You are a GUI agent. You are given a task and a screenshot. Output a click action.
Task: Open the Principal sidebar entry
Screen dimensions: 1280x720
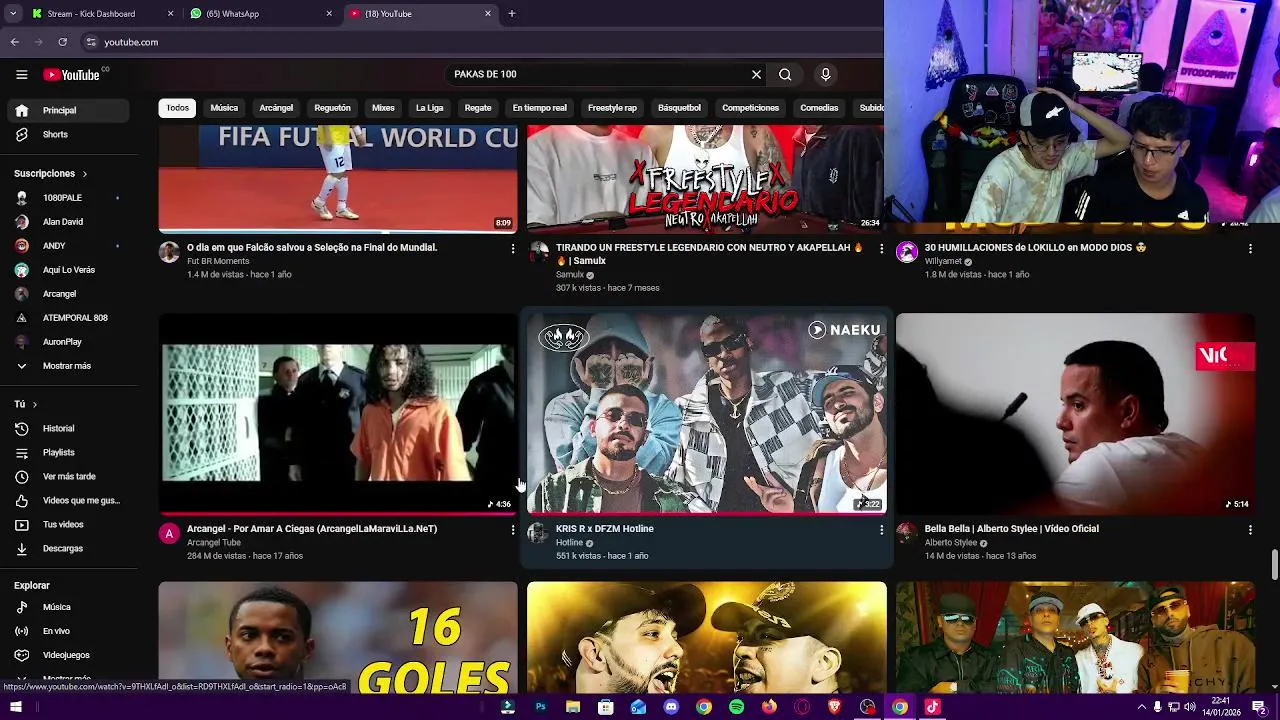pos(69,110)
